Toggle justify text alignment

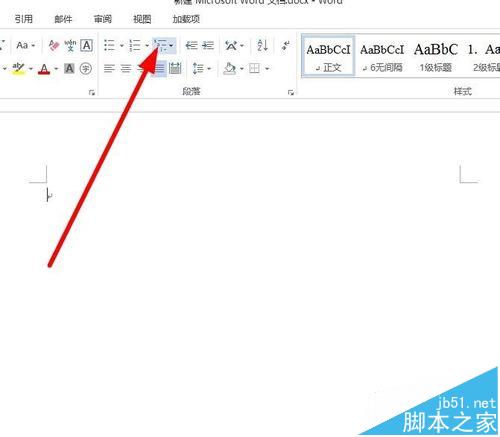pyautogui.click(x=160, y=69)
